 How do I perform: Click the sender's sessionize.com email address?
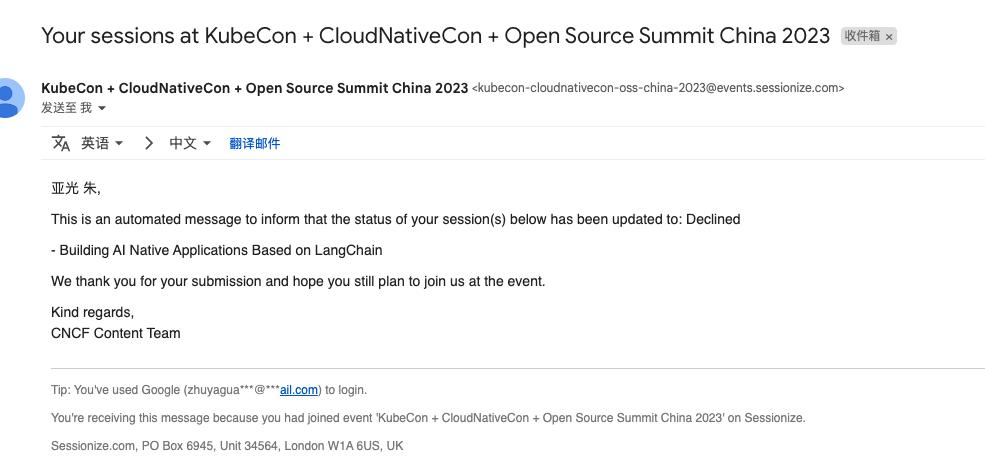(658, 88)
